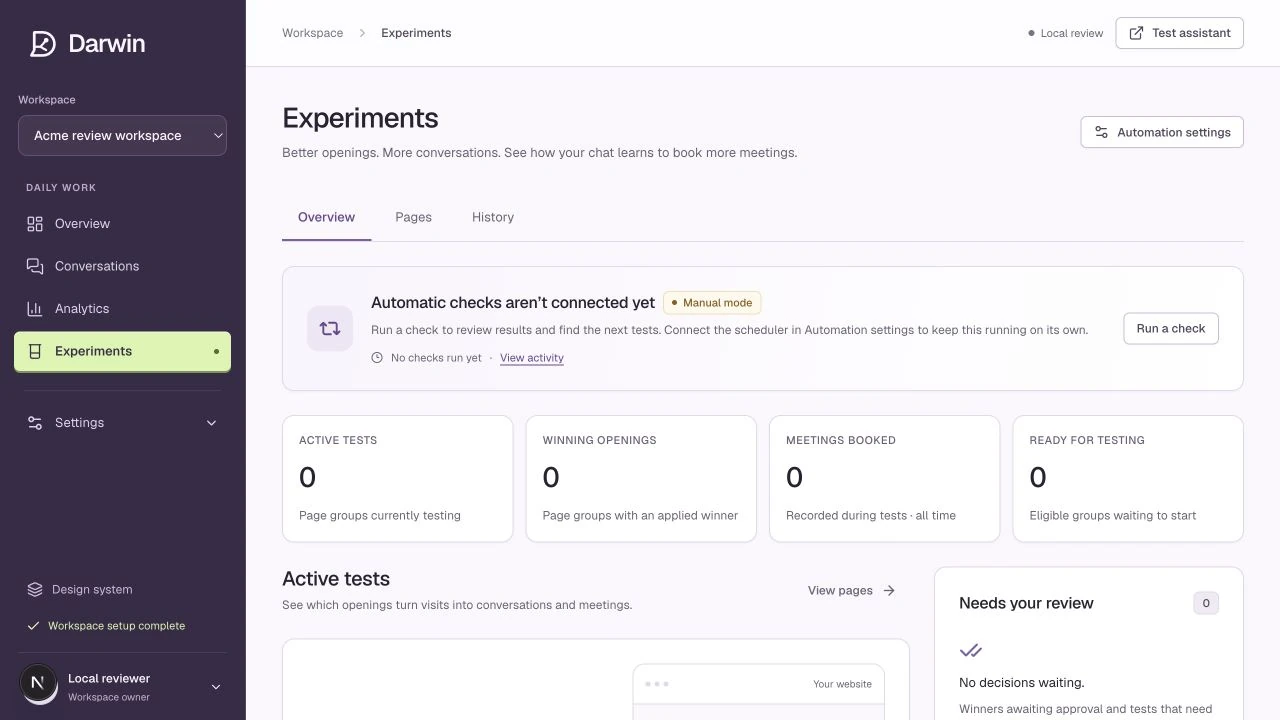Open the Acme review workspace dropdown
Viewport: 1280px width, 720px height.
122,136
